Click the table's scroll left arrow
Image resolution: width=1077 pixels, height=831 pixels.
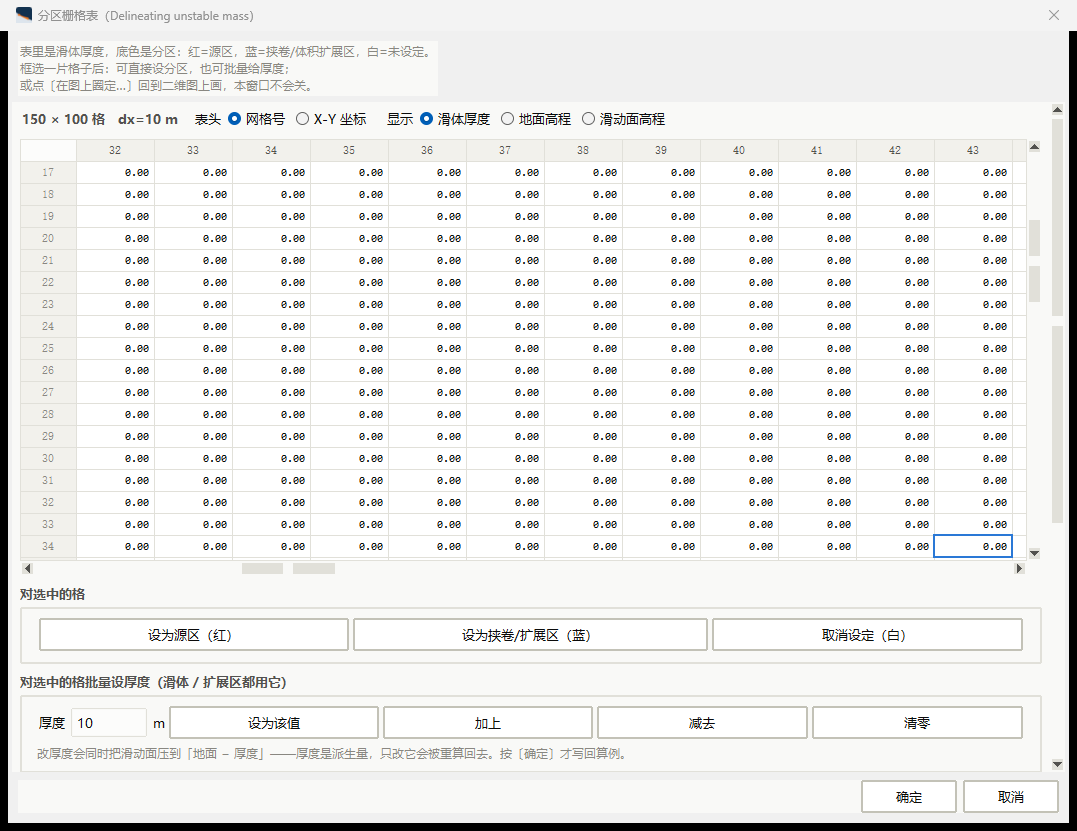coord(27,568)
